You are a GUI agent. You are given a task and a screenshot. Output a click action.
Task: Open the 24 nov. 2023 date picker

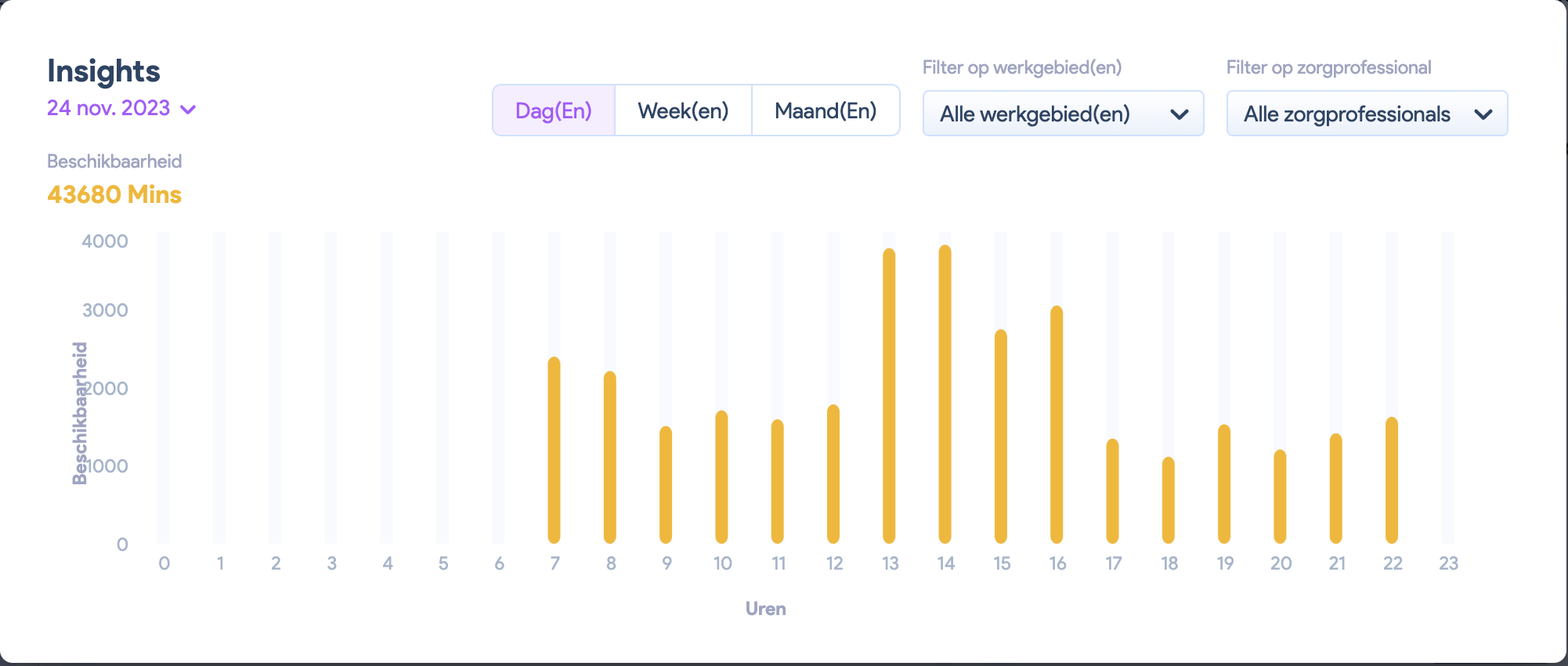(x=109, y=108)
